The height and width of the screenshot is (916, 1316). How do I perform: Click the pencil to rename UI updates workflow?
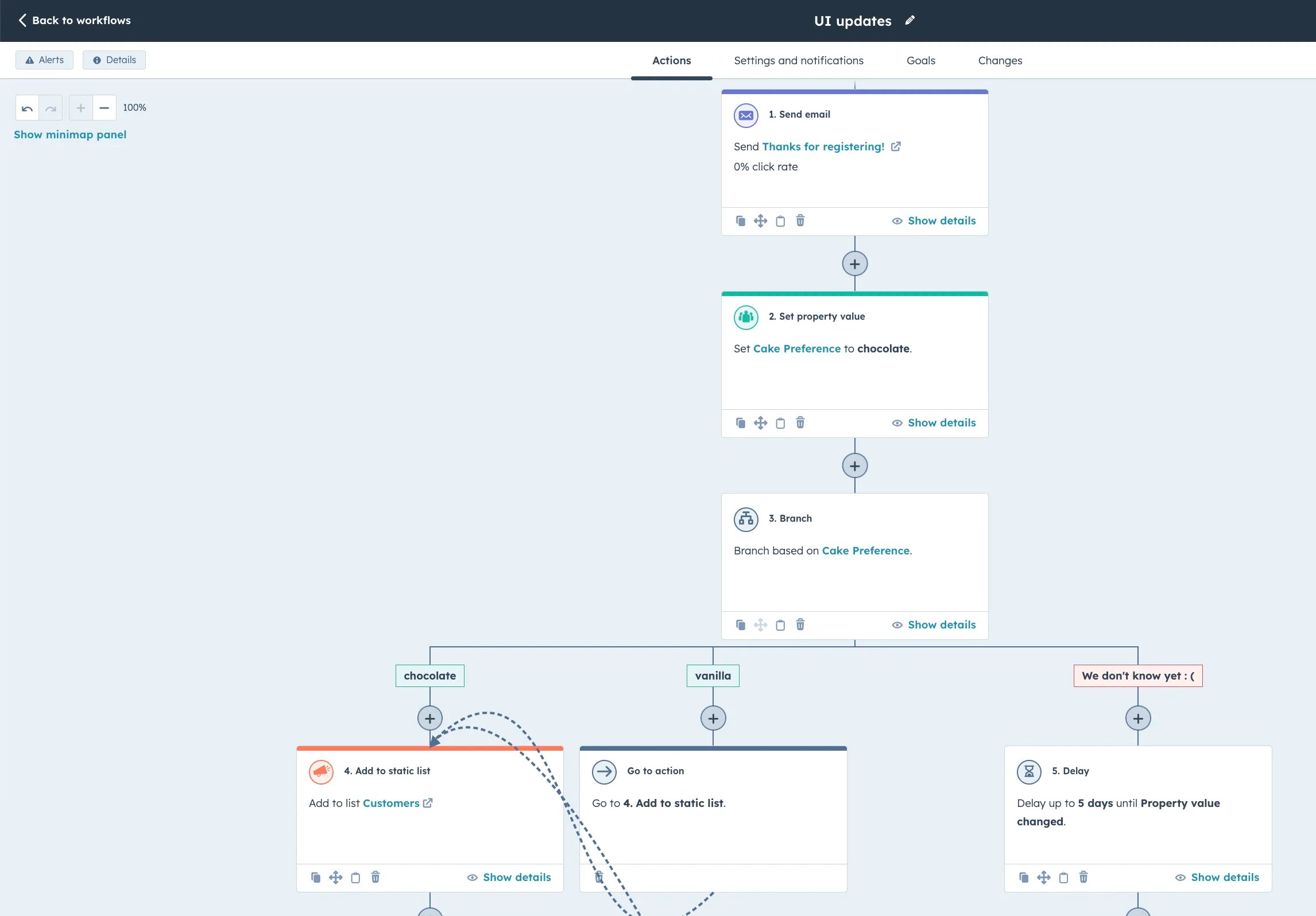(x=909, y=20)
